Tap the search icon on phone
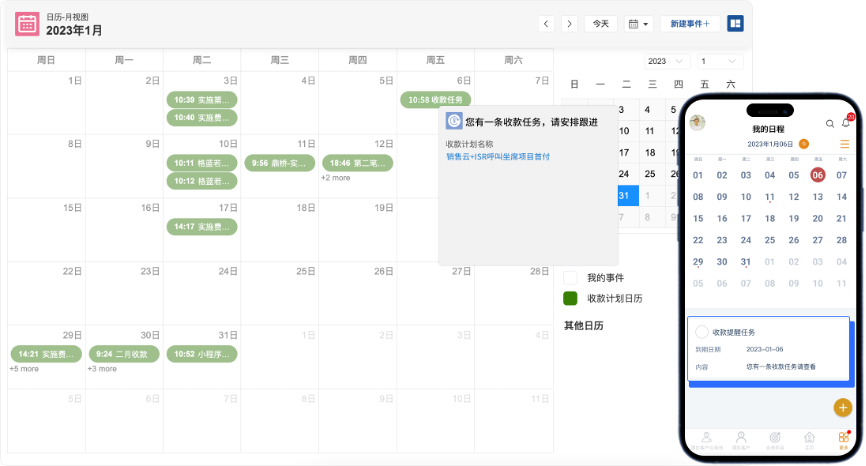Viewport: 866px width, 466px height. pyautogui.click(x=829, y=123)
